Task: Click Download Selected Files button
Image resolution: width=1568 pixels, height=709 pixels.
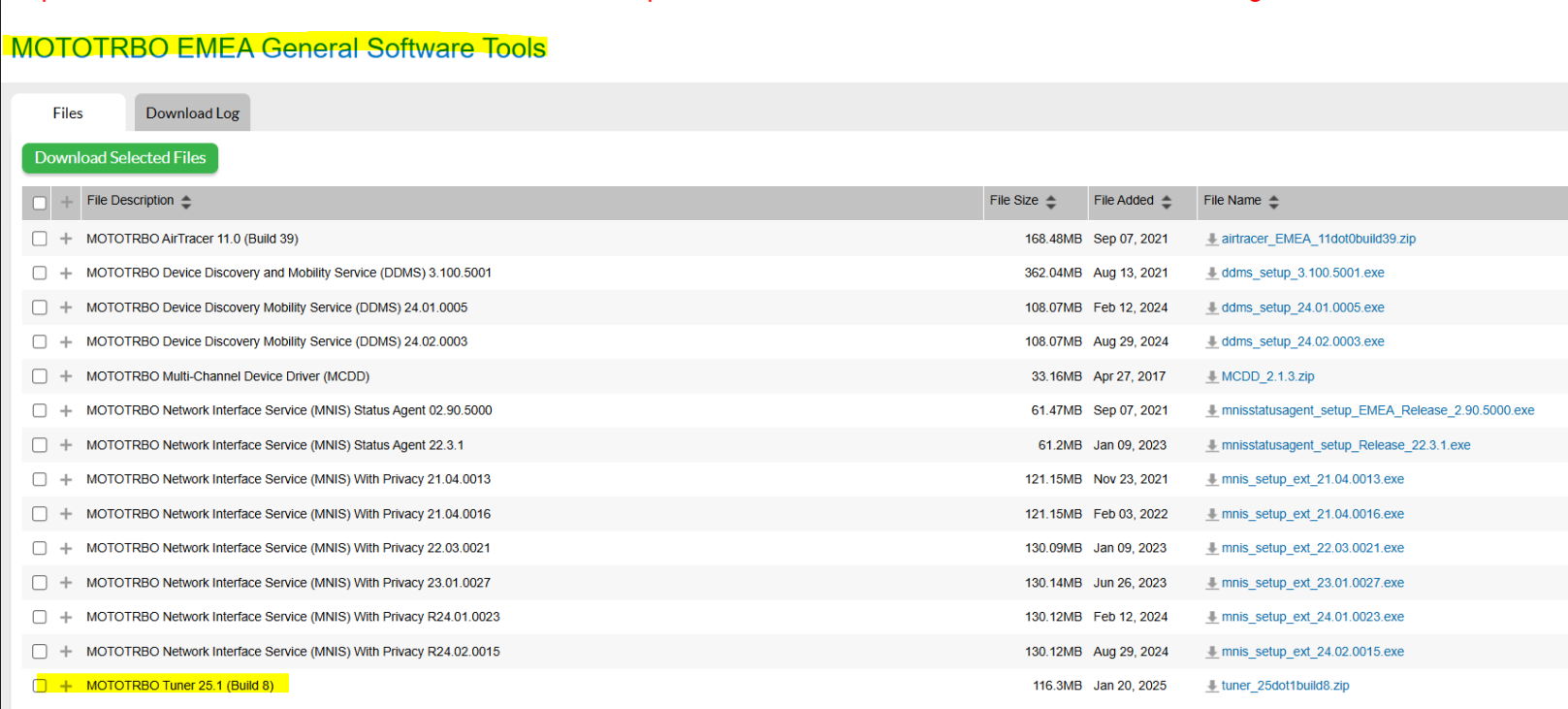Action: coord(120,158)
